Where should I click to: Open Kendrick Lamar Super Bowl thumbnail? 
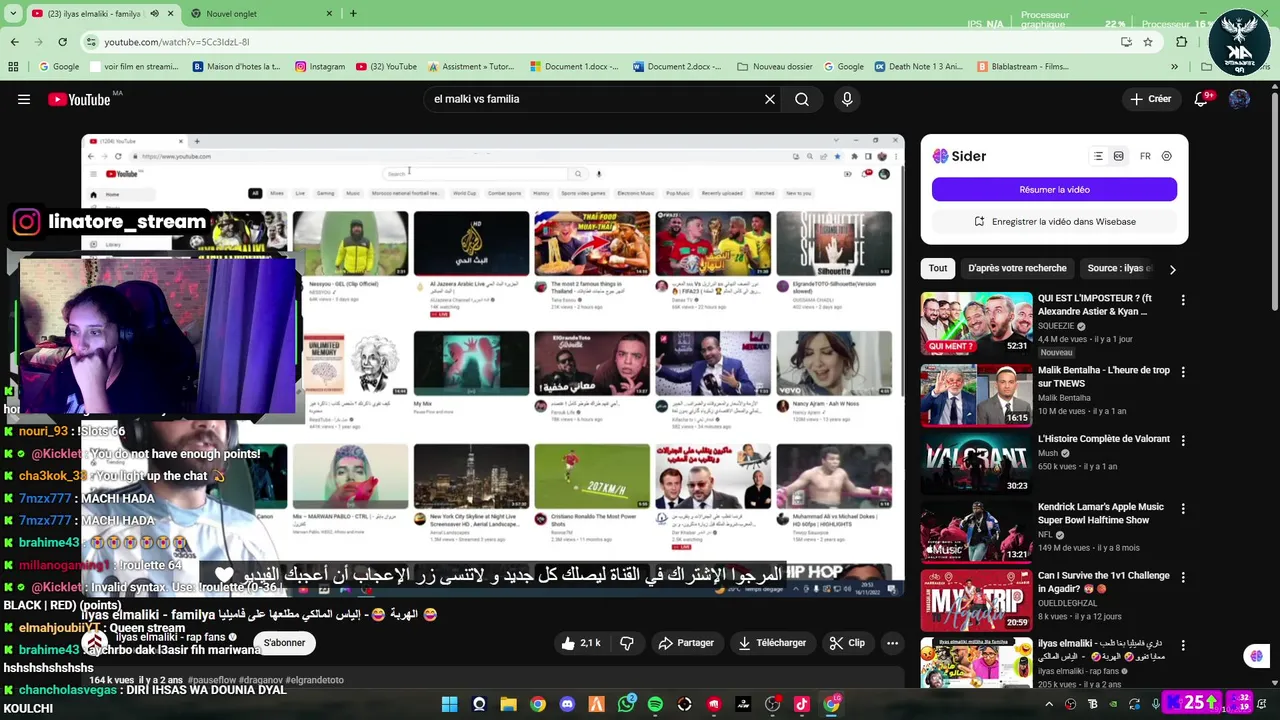[x=976, y=531]
